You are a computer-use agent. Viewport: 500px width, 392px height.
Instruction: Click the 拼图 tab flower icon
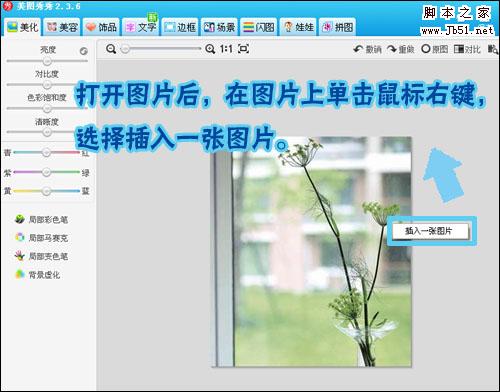coord(327,27)
